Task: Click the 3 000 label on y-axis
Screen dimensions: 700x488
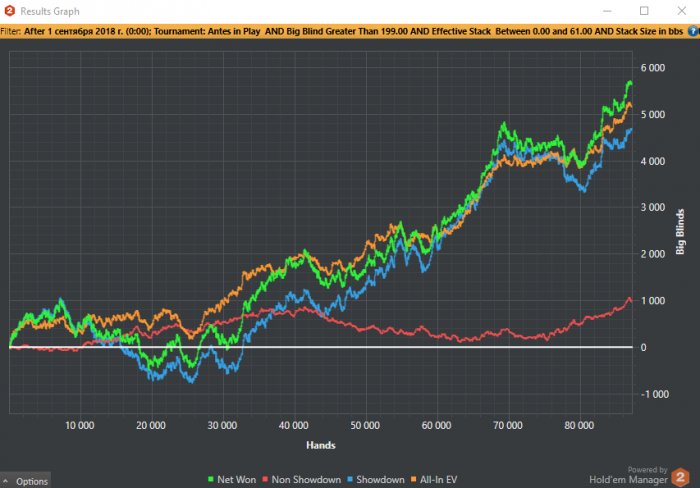Action: pyautogui.click(x=652, y=207)
